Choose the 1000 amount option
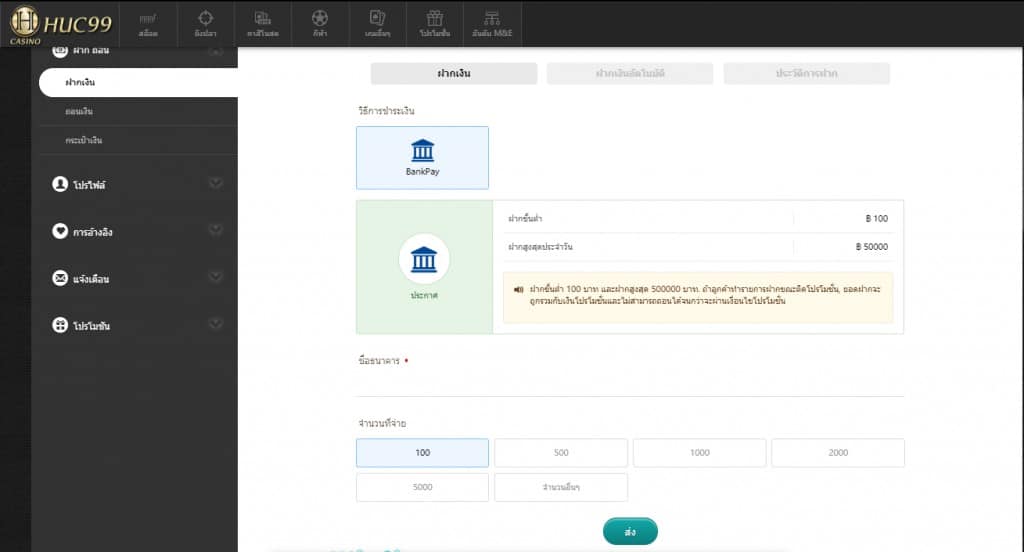 pos(699,453)
